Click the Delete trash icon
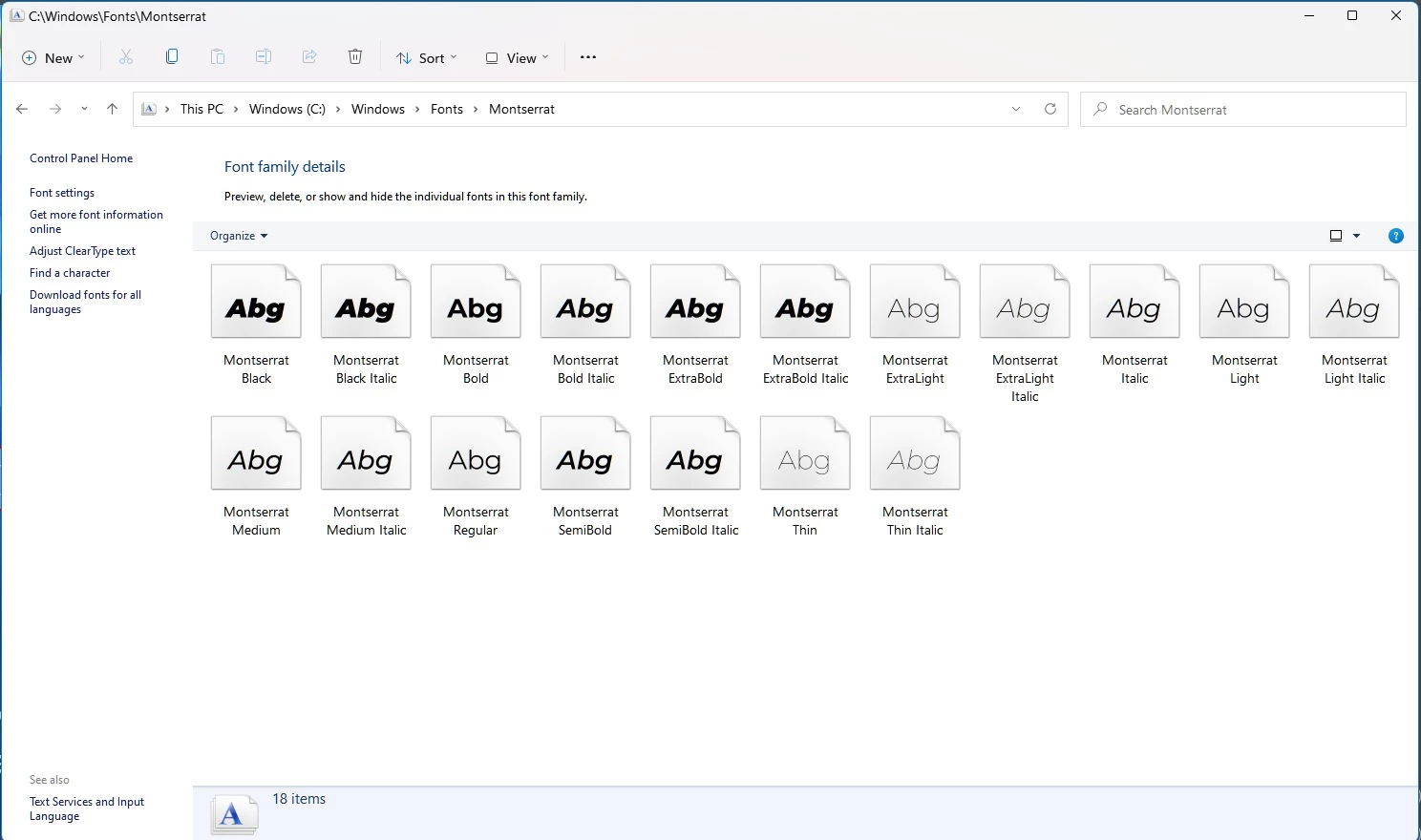Screen dimensions: 1421x840 tap(355, 57)
